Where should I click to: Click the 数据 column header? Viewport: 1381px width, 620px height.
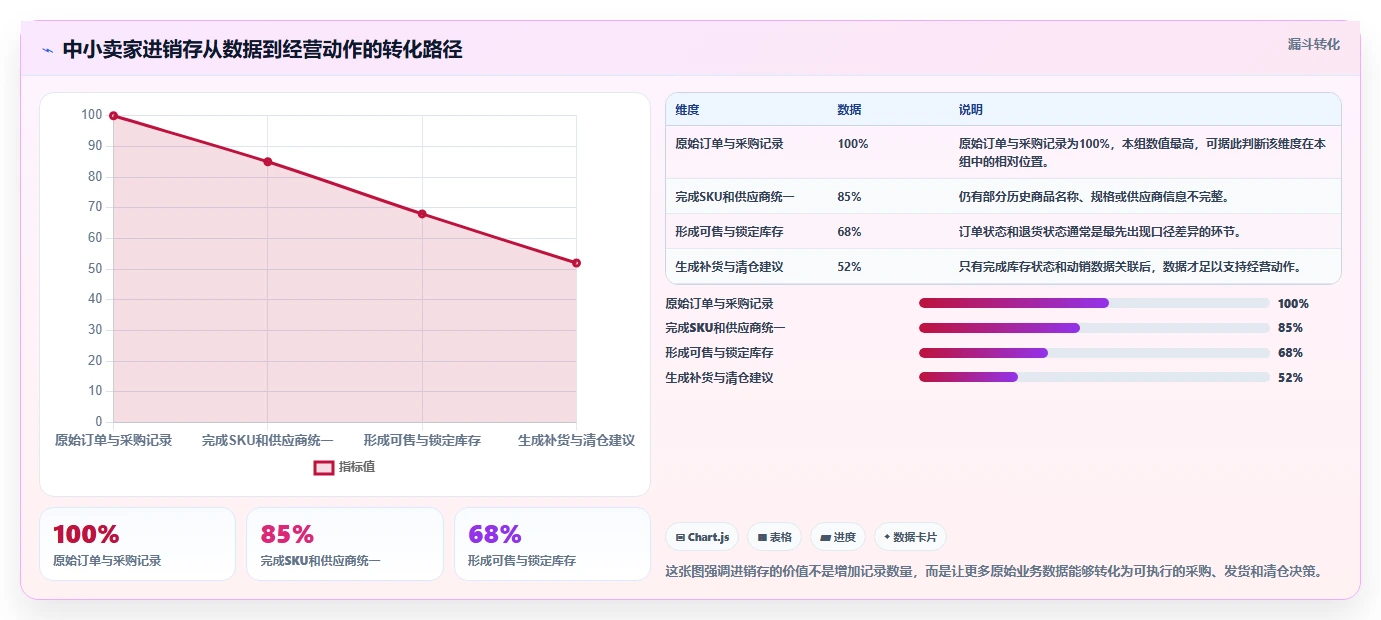click(x=849, y=110)
